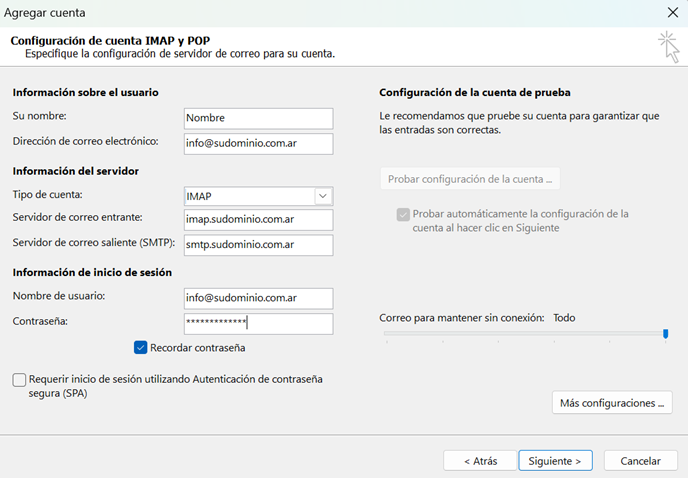
Task: Go back with the Atrás button
Action: [x=480, y=461]
